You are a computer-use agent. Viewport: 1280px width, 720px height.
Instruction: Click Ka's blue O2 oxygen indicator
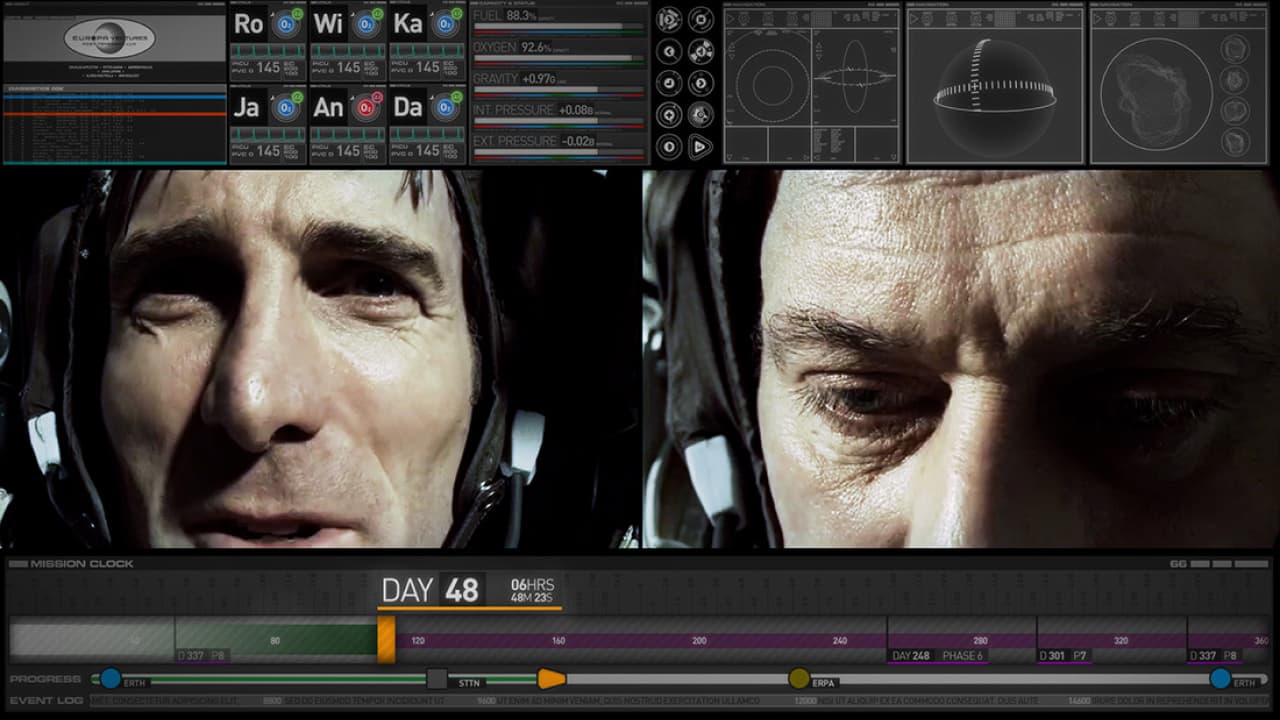447,25
